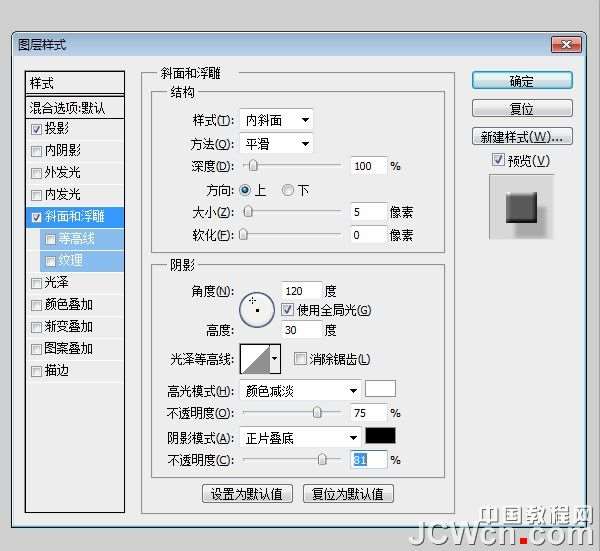The width and height of the screenshot is (600, 551).
Task: Enable the 等高线 checkbox
Action: click(51, 240)
